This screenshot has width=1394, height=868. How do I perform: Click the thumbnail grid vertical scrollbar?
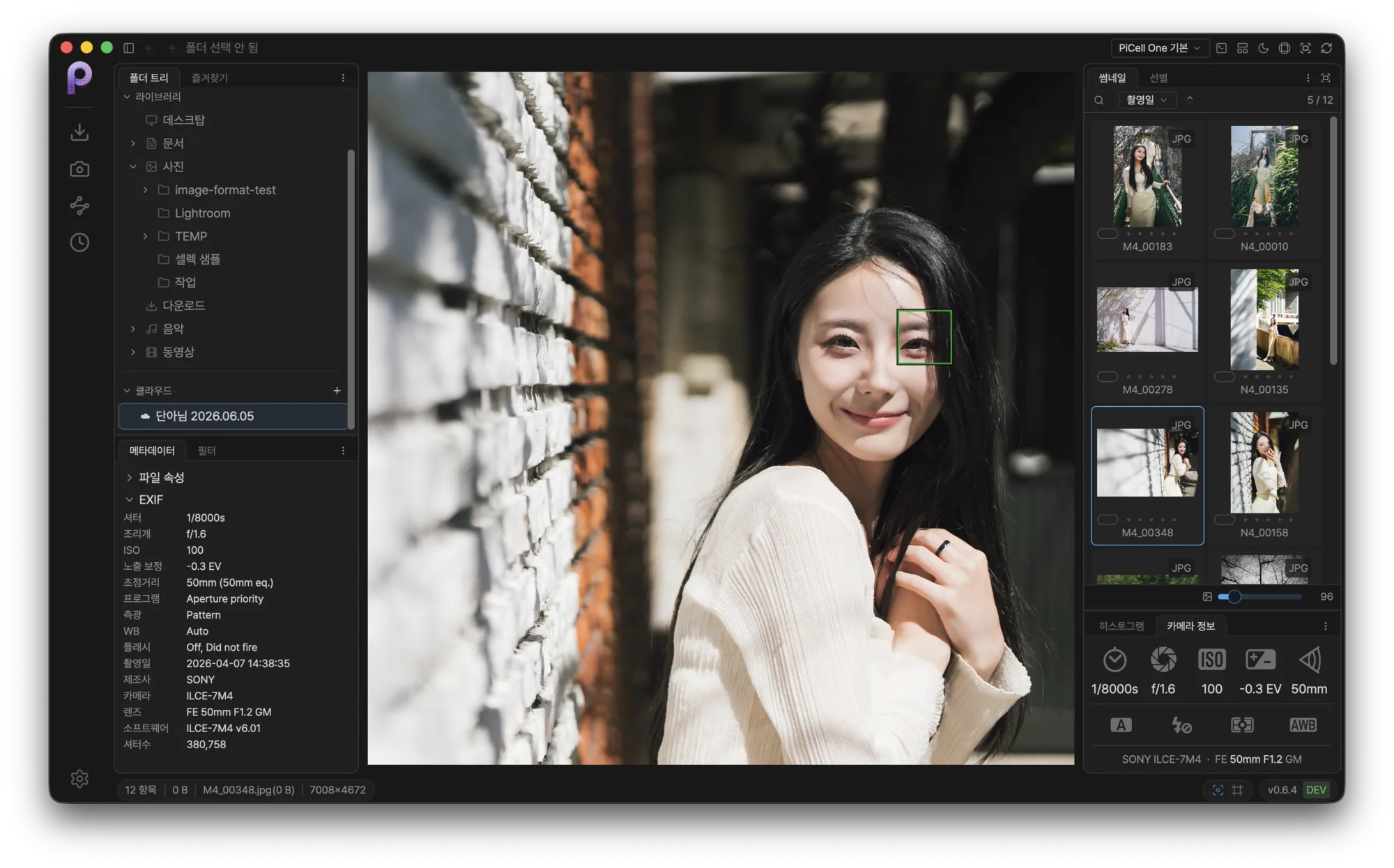coord(1333,240)
